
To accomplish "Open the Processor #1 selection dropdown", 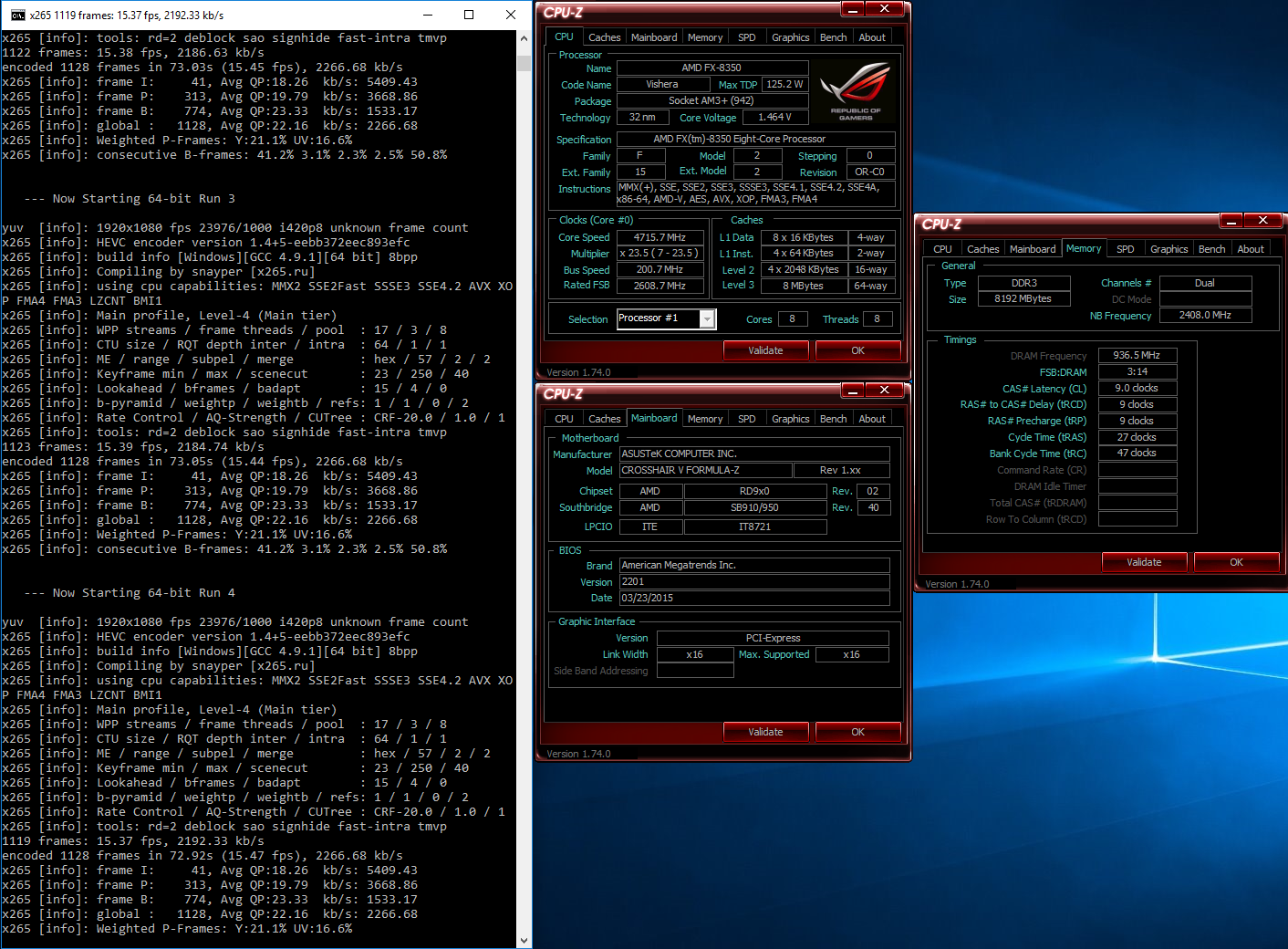I will [706, 318].
